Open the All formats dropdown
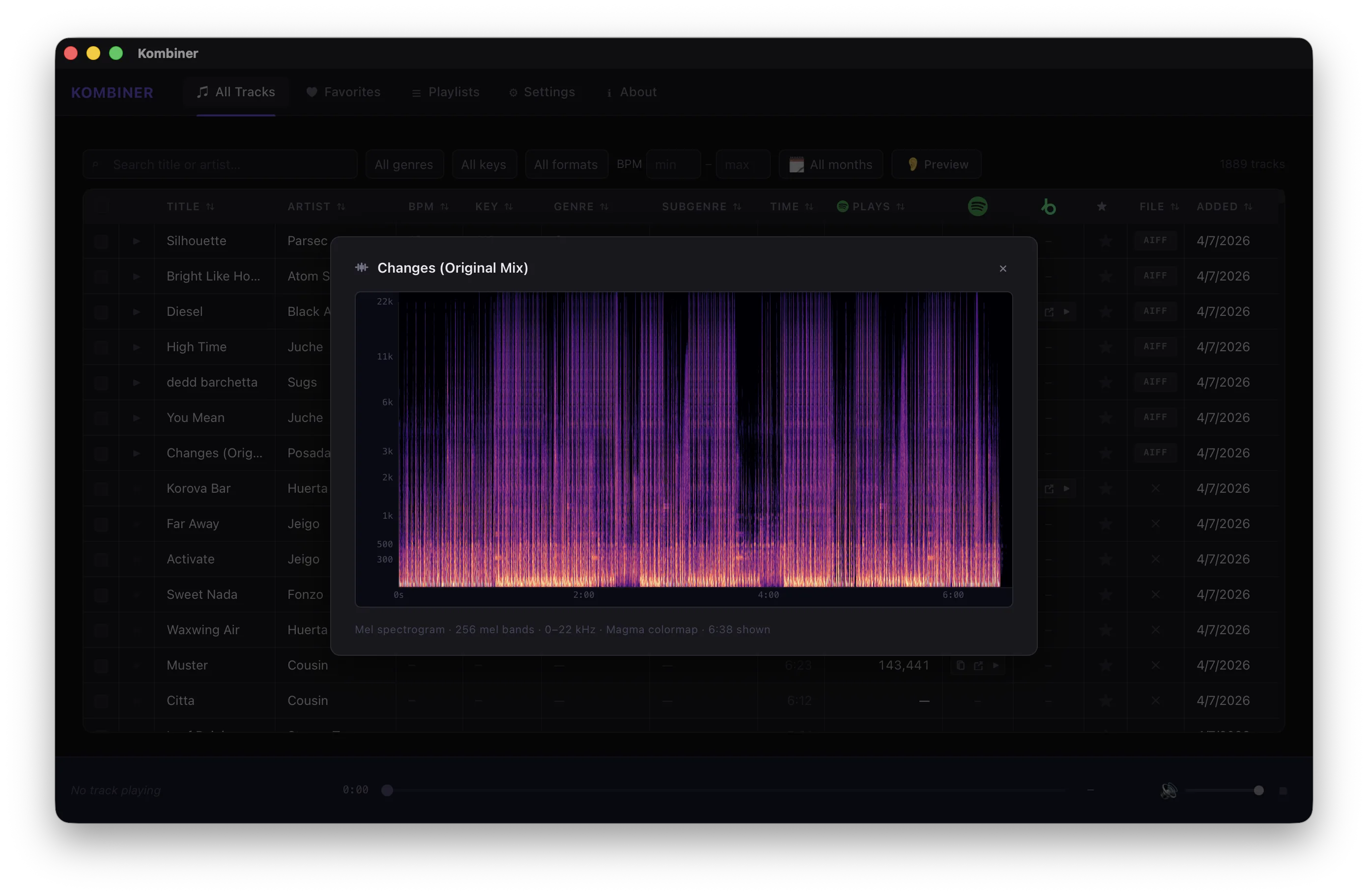 click(x=566, y=165)
